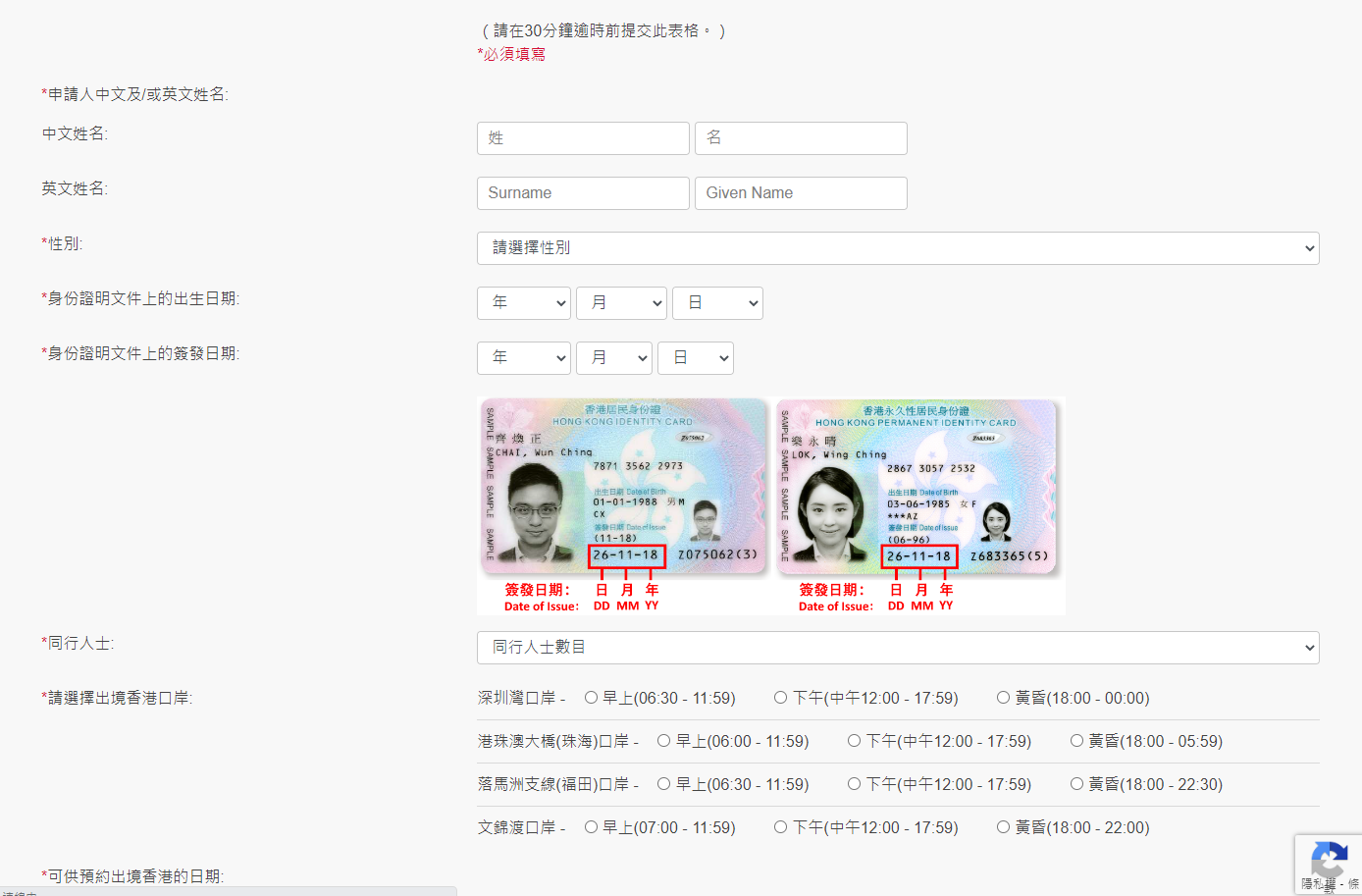The height and width of the screenshot is (896, 1362).
Task: Click the Permanent Identity Card sample image
Action: [917, 488]
